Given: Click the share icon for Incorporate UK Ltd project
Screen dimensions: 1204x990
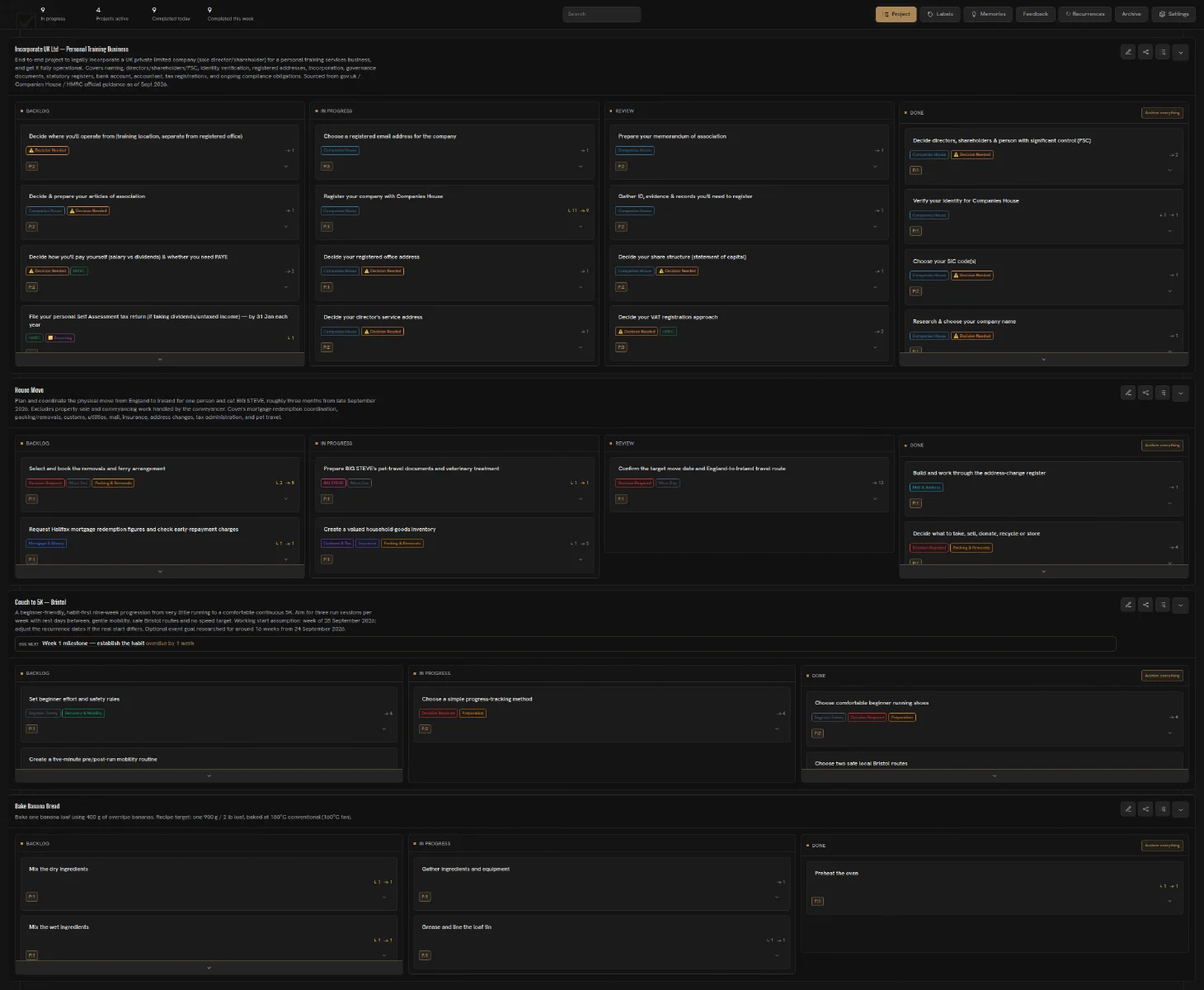Looking at the screenshot, I should (x=1145, y=52).
